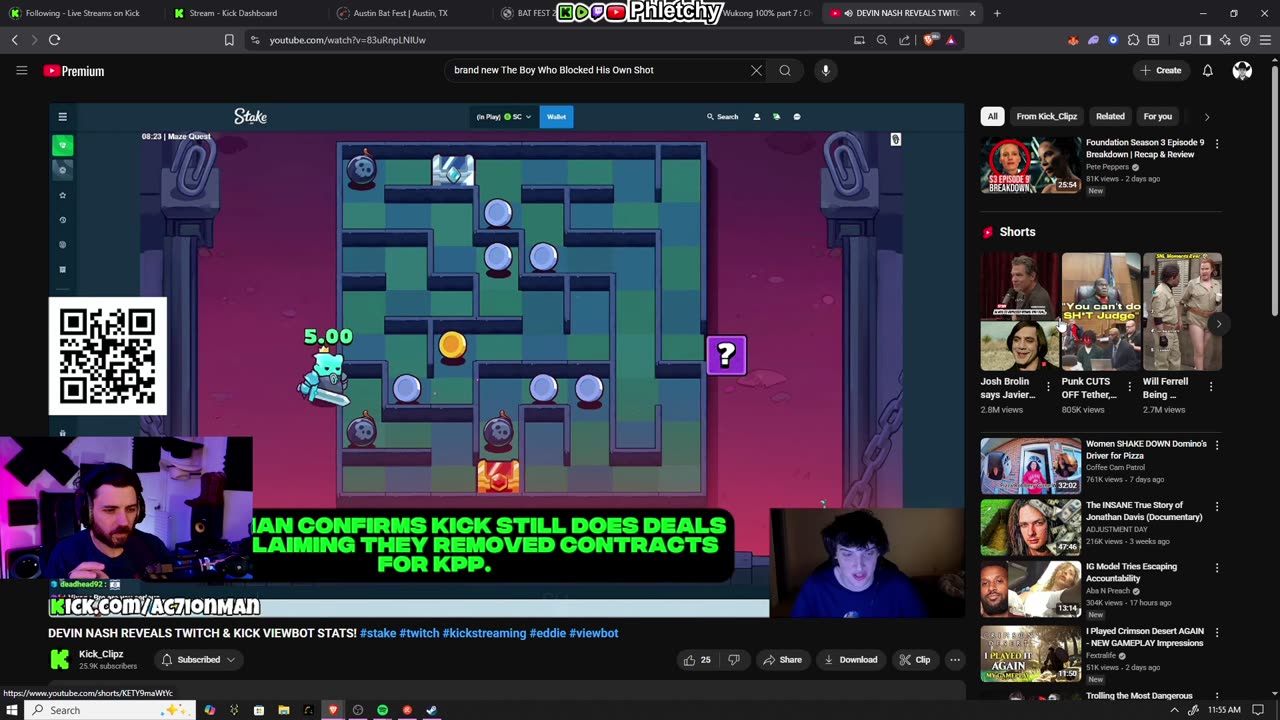Open the Brave main menu icon
Image resolution: width=1280 pixels, height=720 pixels.
click(x=1266, y=40)
